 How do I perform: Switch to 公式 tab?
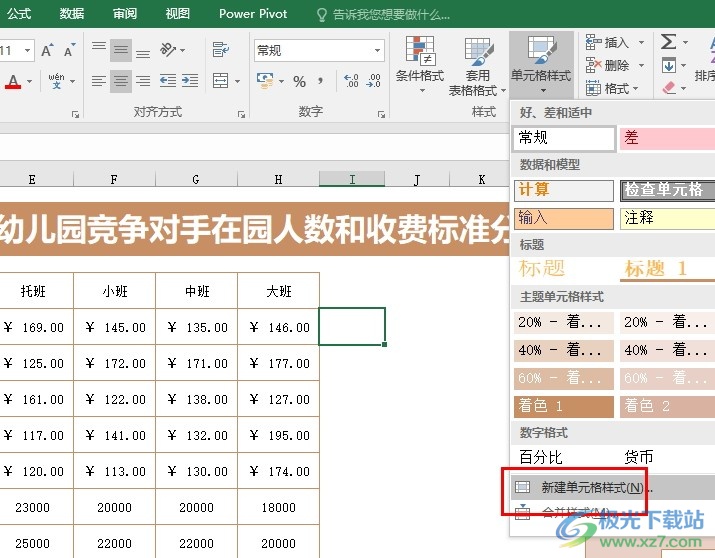[19, 14]
